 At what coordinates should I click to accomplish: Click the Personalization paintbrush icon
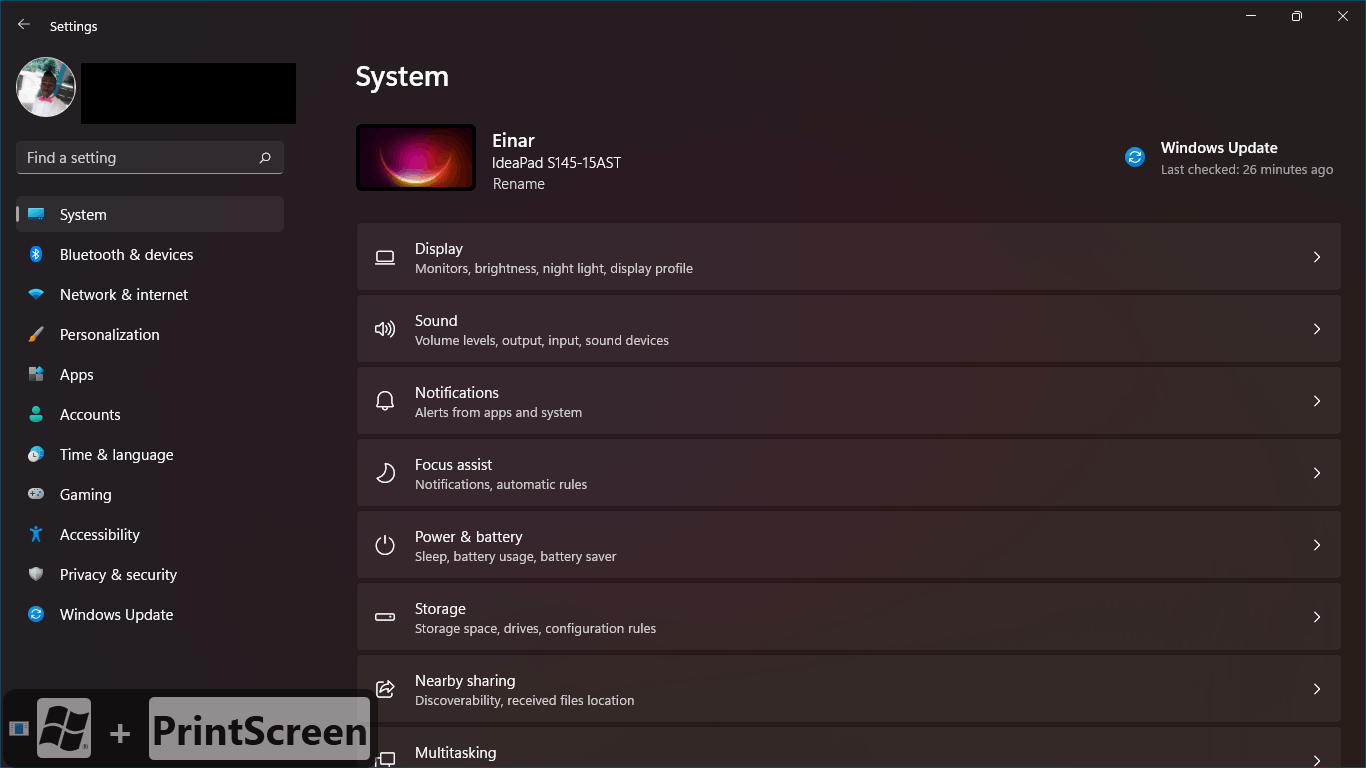[36, 334]
